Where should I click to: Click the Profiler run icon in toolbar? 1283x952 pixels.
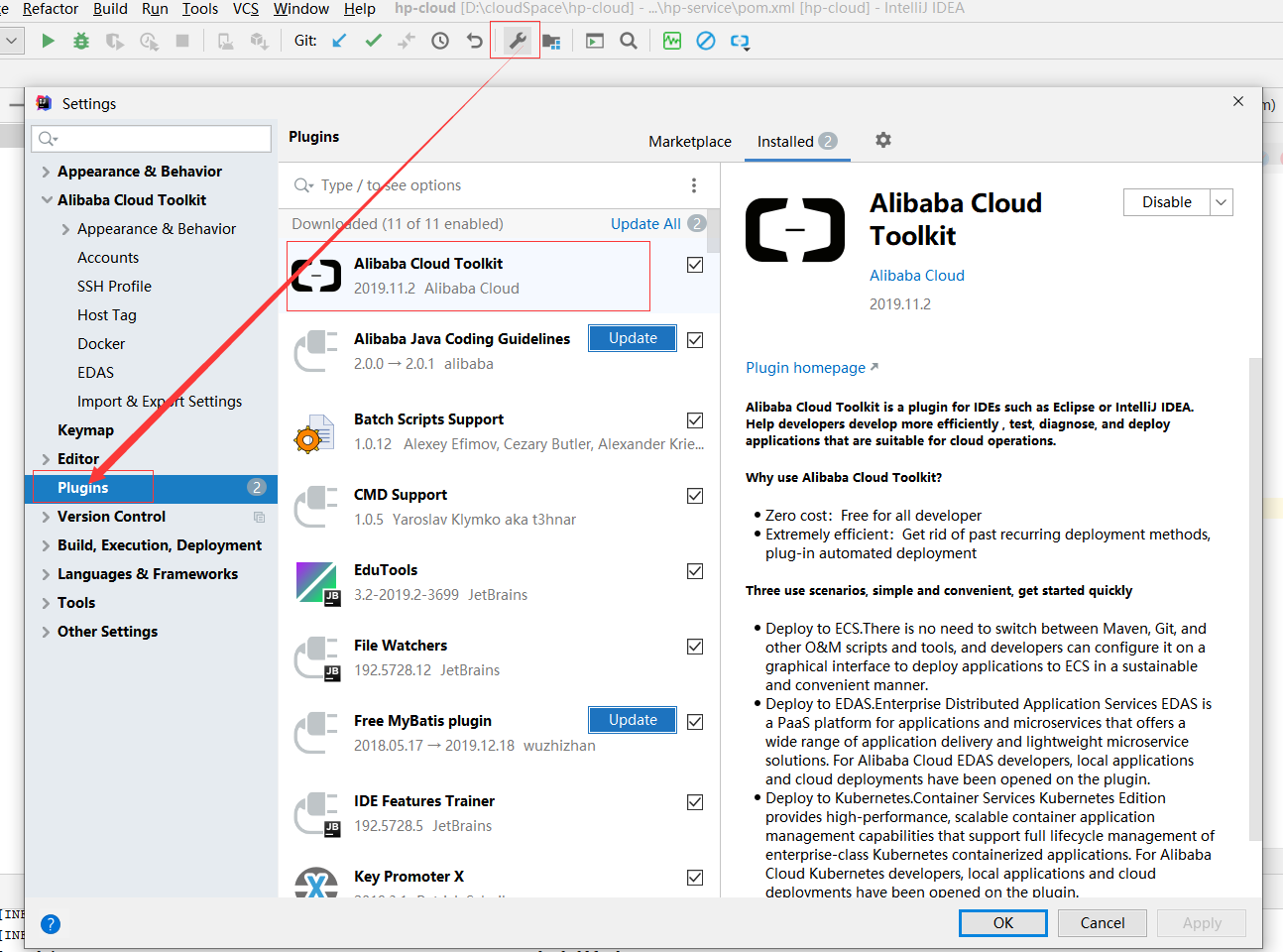[149, 41]
